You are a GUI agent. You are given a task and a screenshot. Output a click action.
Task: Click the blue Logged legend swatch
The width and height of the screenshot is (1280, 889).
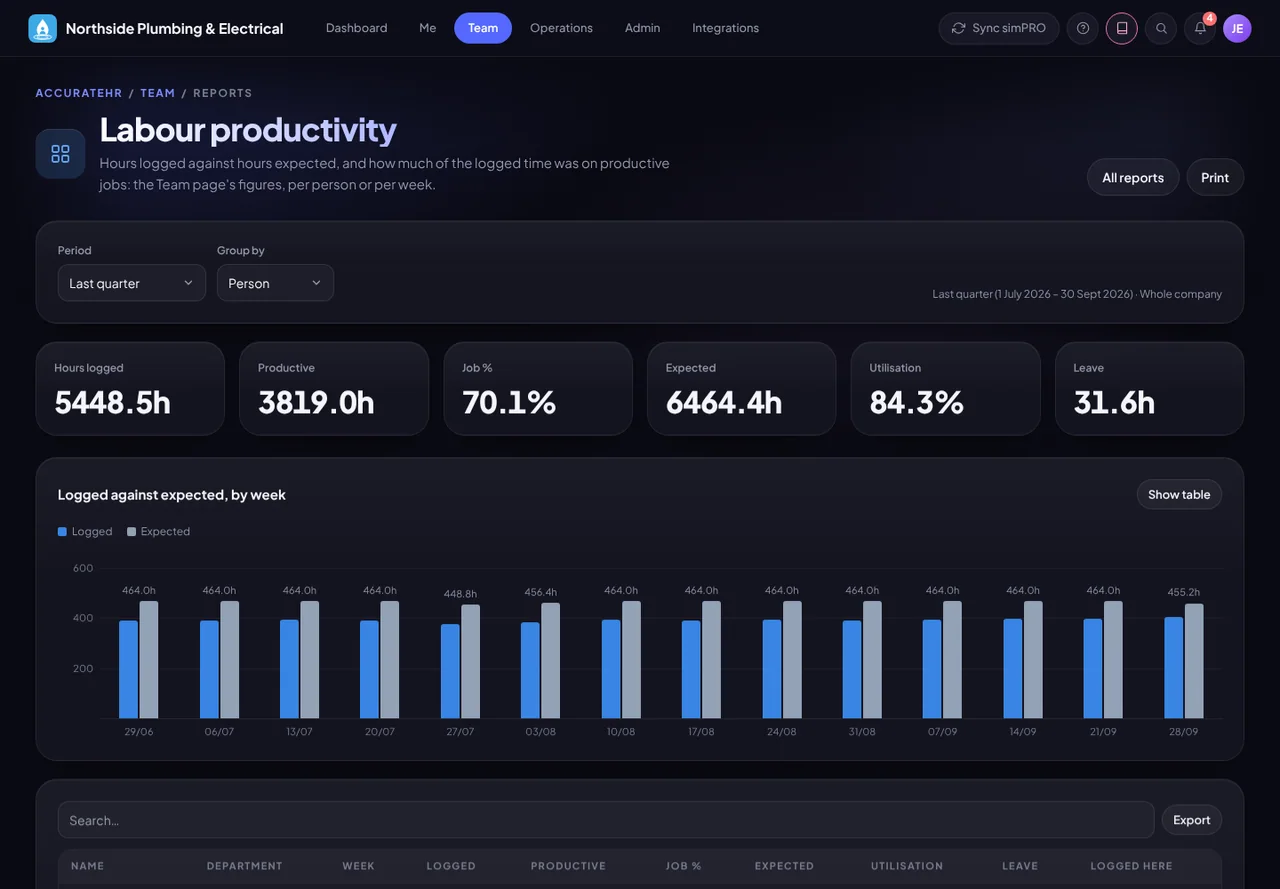coord(62,532)
